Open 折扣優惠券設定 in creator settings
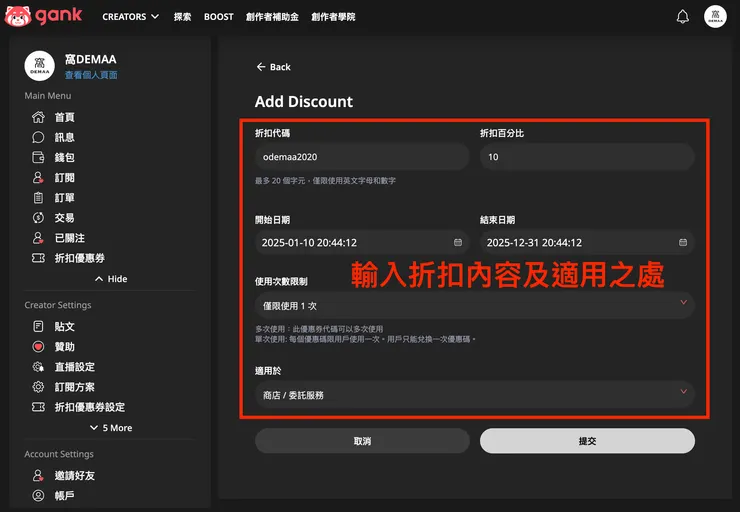This screenshot has width=740, height=512. [90, 407]
